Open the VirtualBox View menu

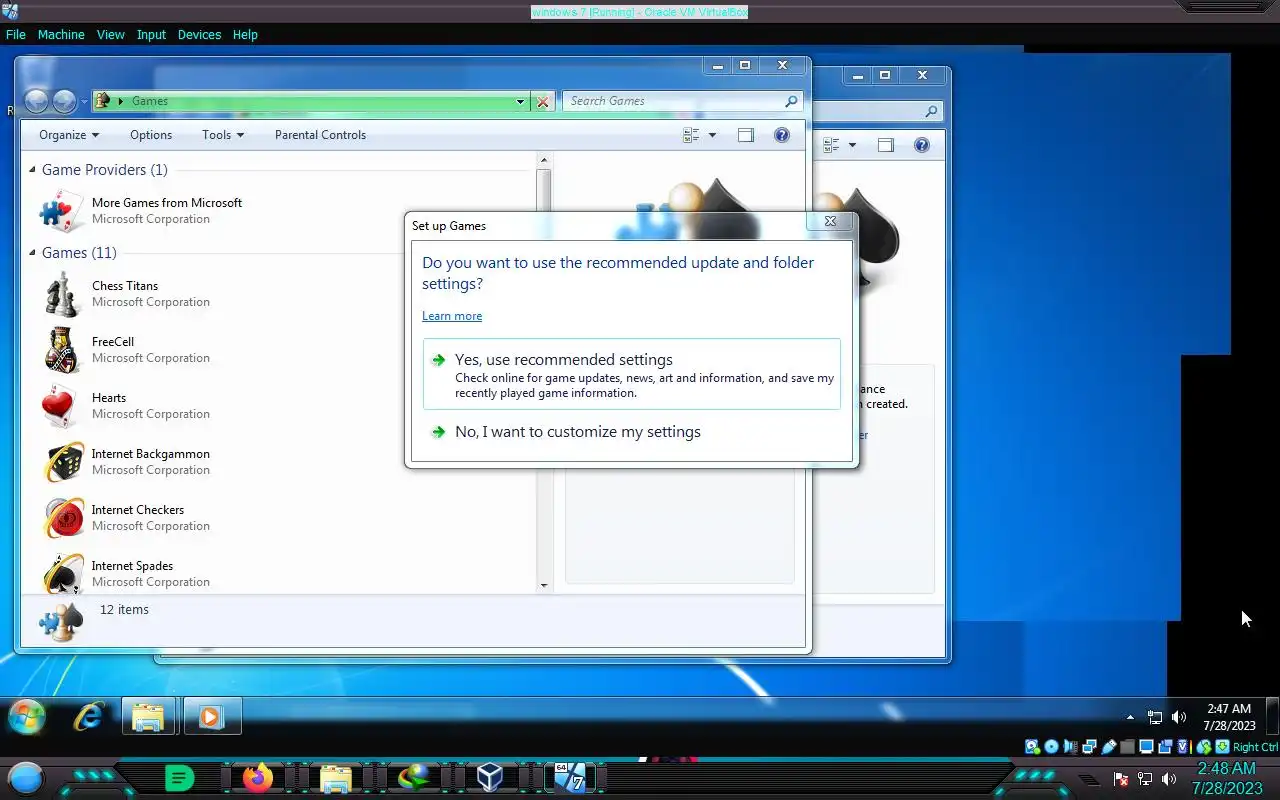tap(110, 34)
